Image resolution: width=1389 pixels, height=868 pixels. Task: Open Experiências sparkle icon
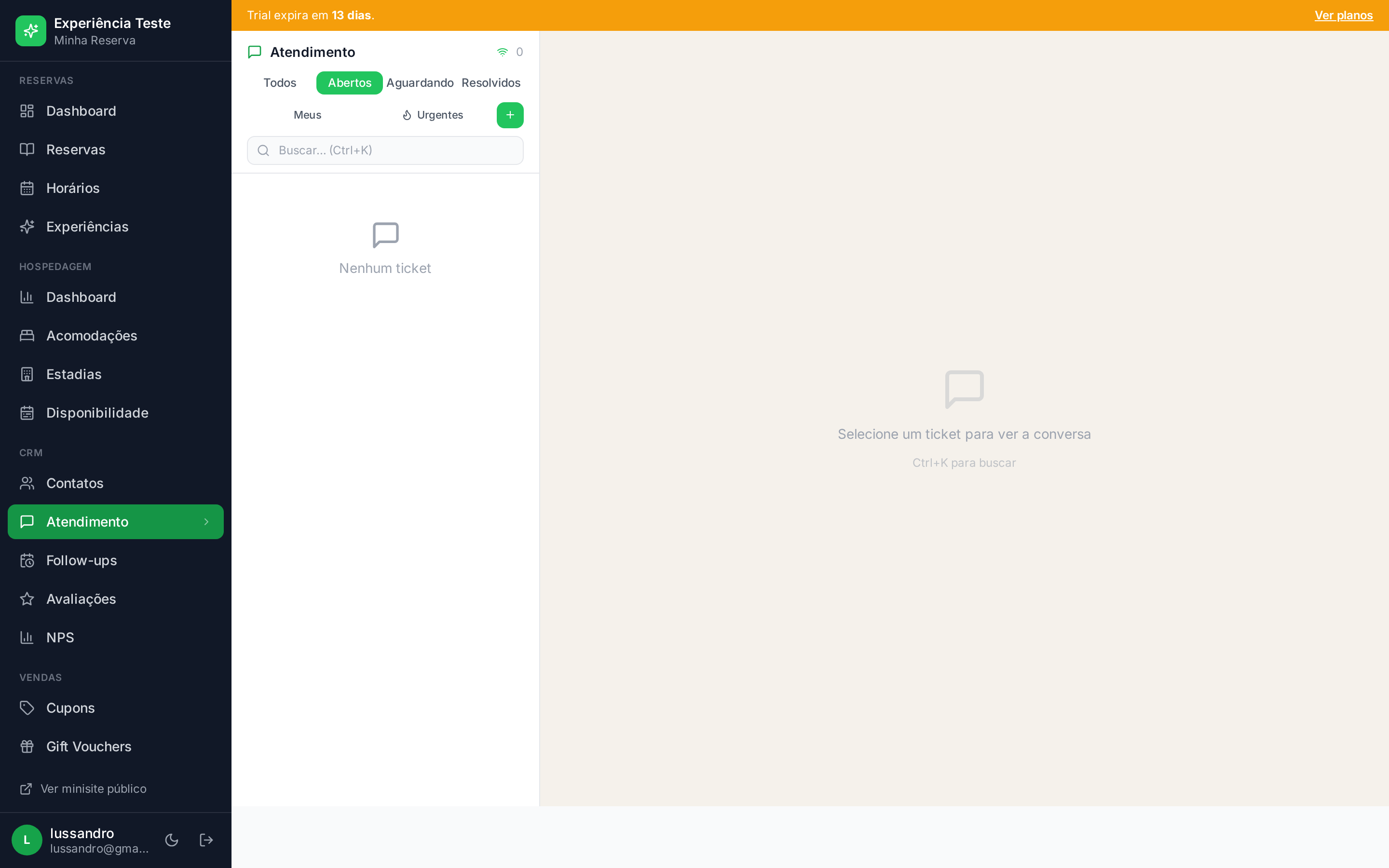[x=27, y=226]
